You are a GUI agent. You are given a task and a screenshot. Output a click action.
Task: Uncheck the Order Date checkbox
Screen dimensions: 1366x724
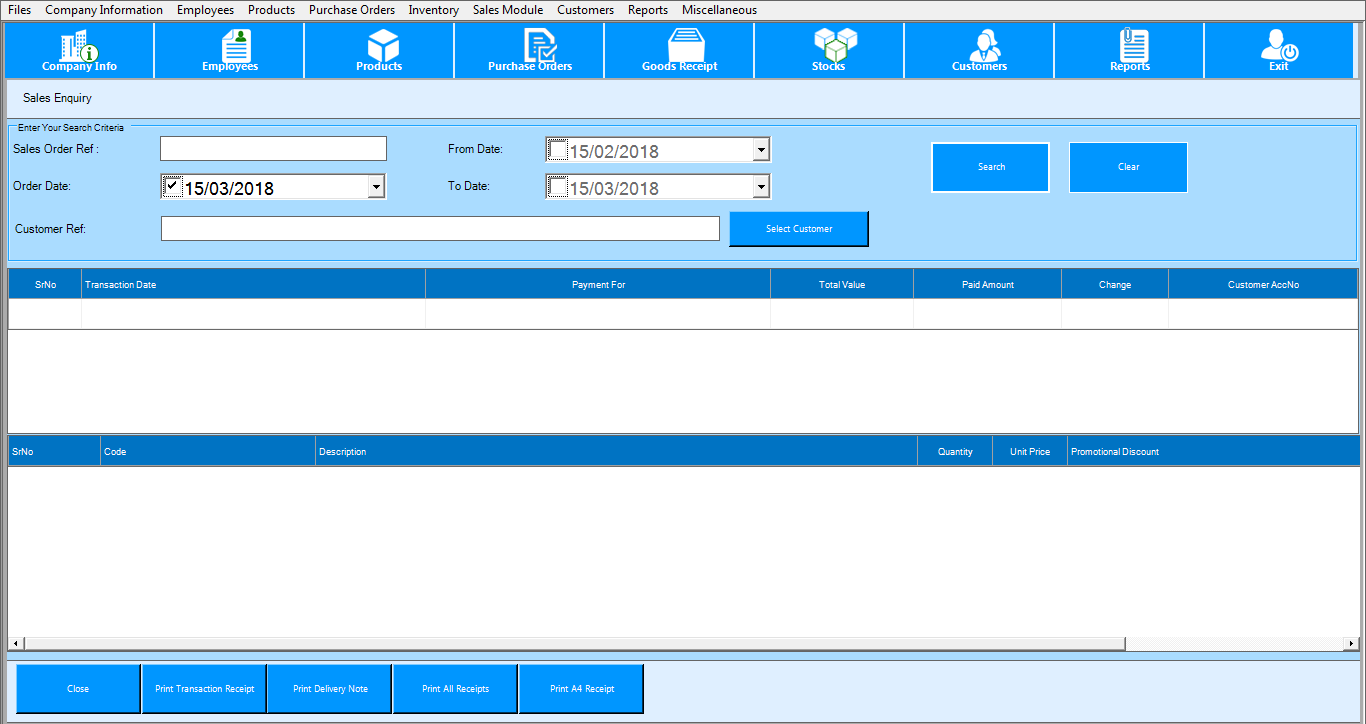point(172,186)
